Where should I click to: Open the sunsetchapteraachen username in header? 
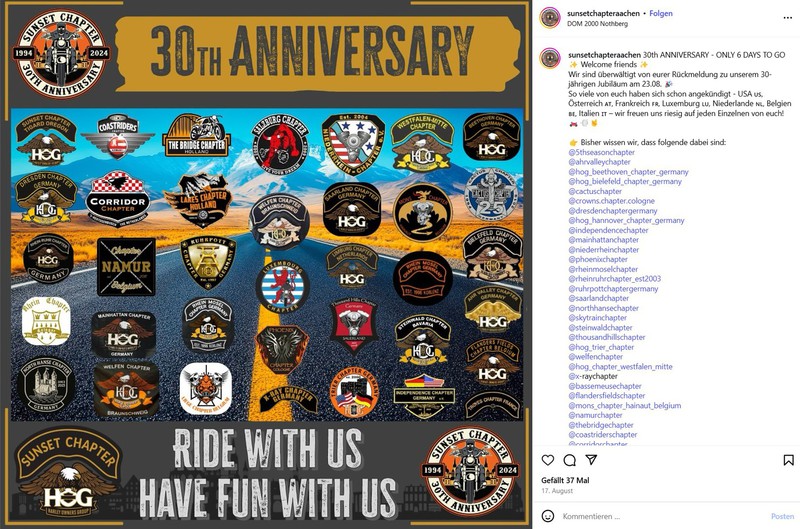point(604,14)
